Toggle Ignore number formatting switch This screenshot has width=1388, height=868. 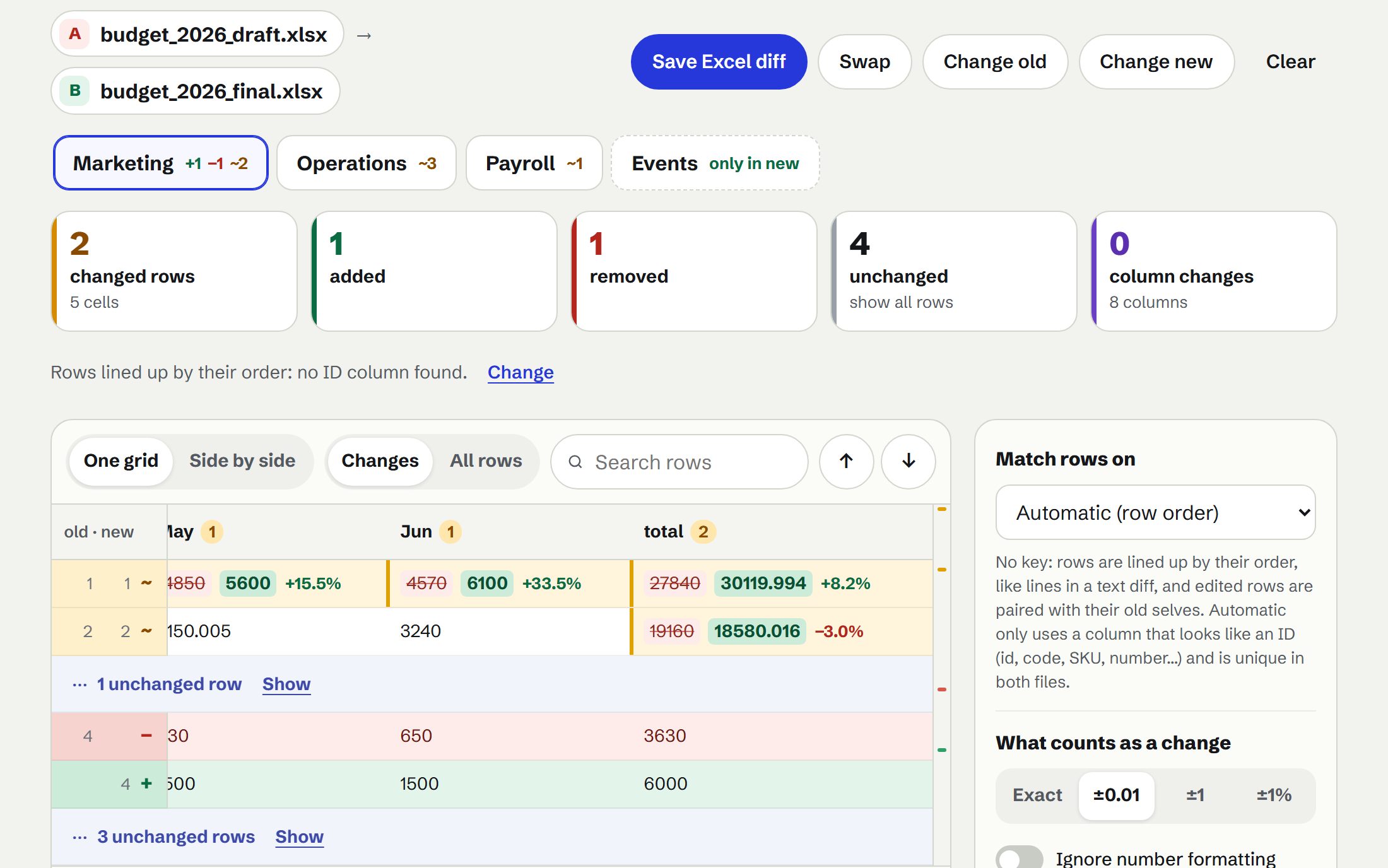coord(1019,858)
